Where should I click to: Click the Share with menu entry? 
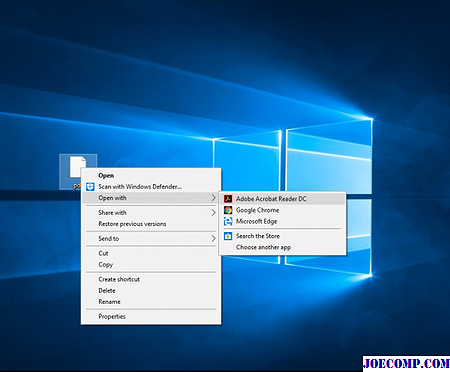coord(151,213)
